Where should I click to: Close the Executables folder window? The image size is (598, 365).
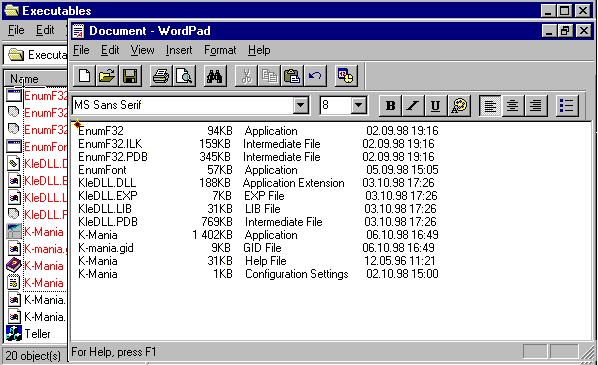[x=583, y=11]
